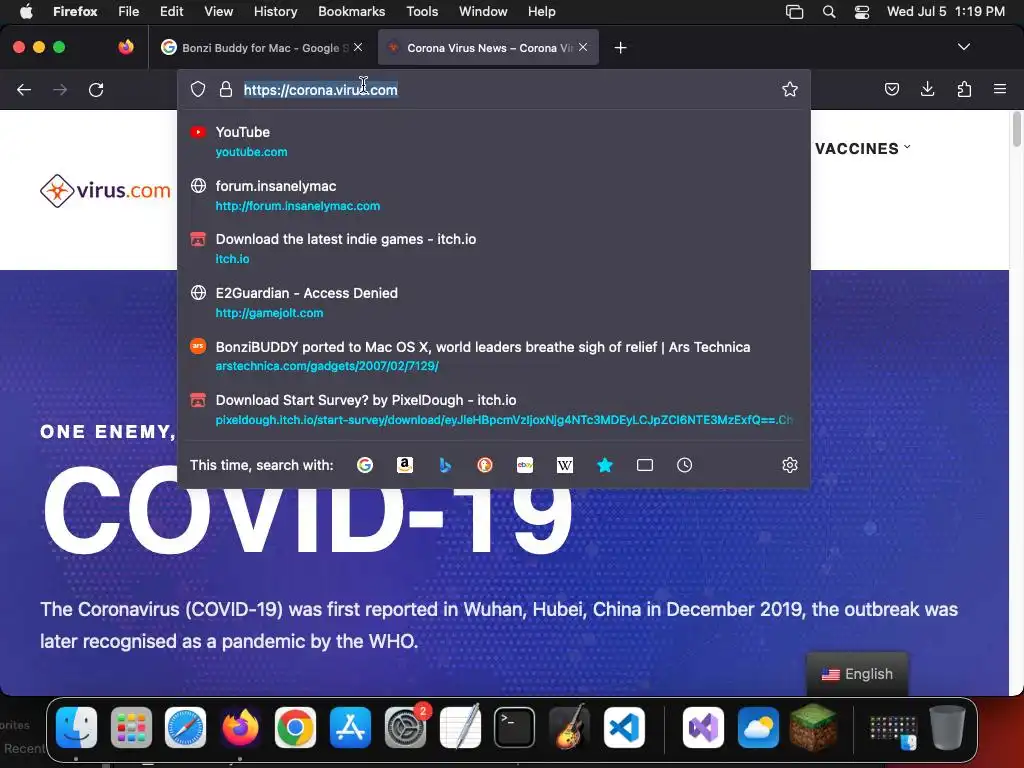Screen dimensions: 1024x768
Task: Open a new tab with plus
Action: tap(620, 48)
